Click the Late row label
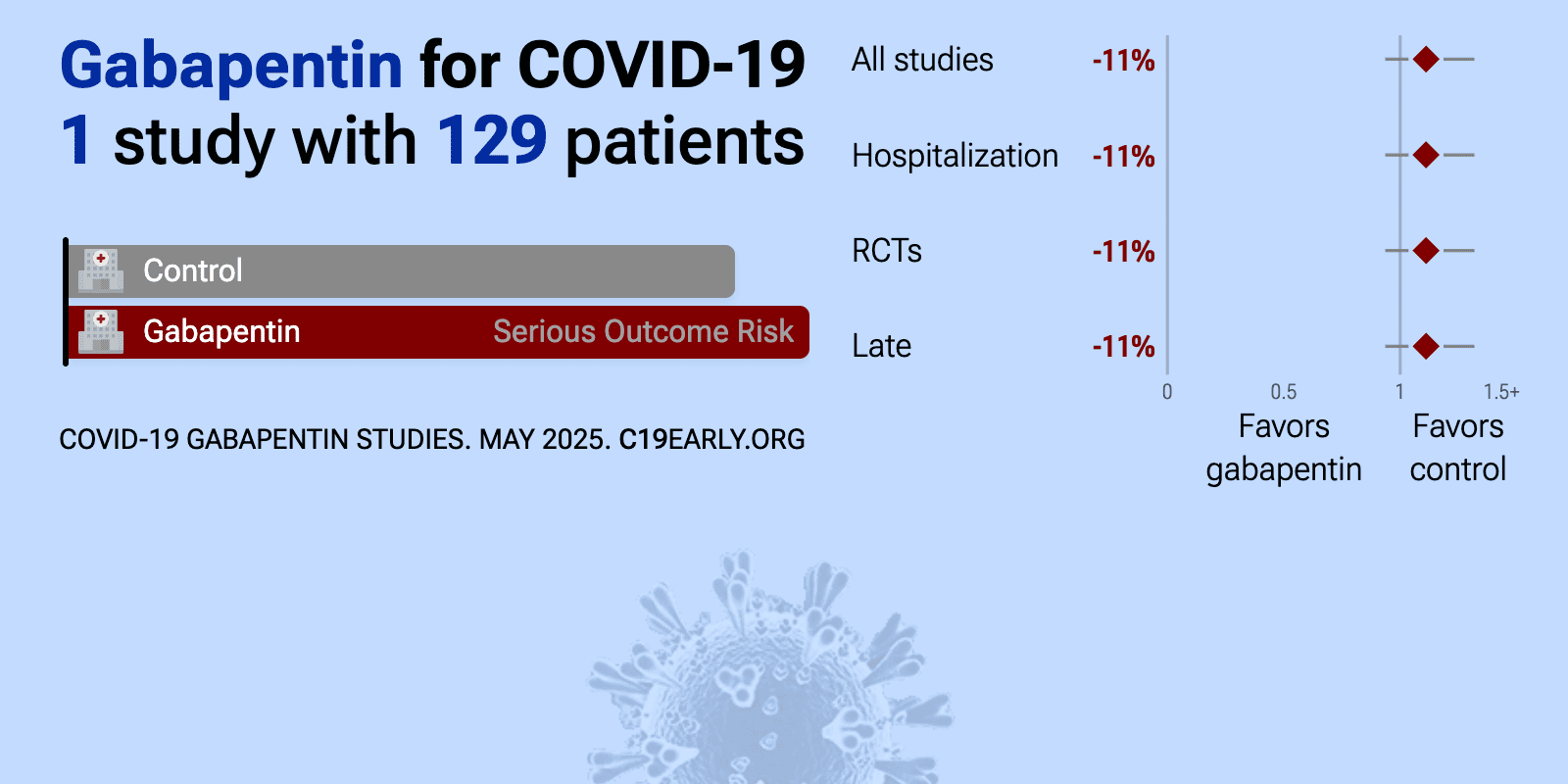The height and width of the screenshot is (784, 1568). [881, 346]
